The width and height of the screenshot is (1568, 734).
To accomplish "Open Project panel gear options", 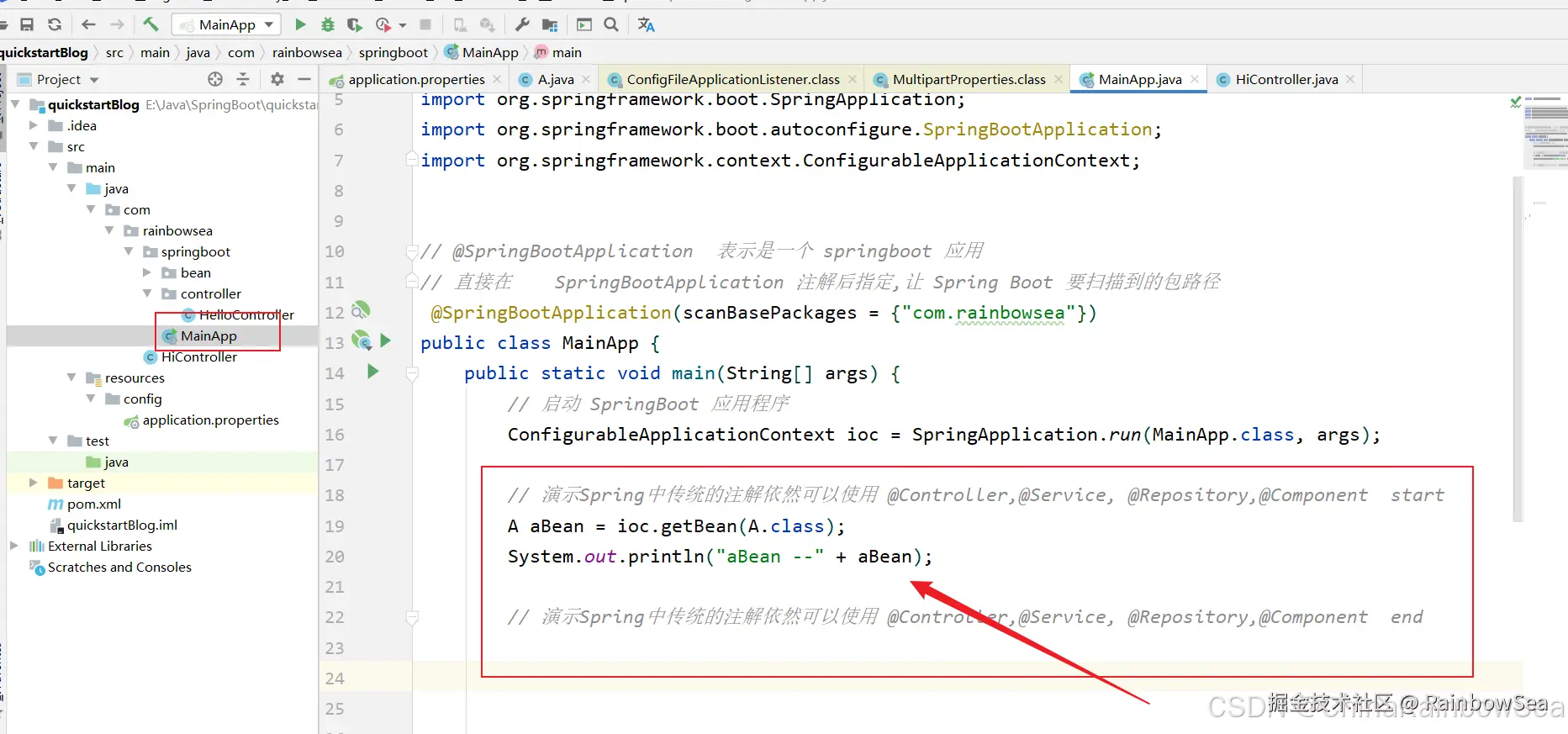I will (x=277, y=79).
